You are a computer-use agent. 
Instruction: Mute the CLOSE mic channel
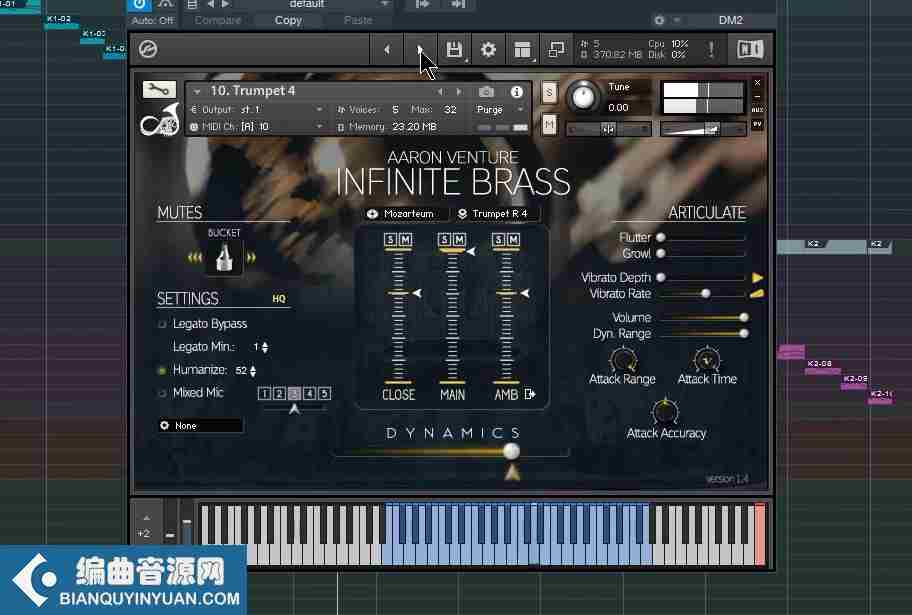point(405,240)
